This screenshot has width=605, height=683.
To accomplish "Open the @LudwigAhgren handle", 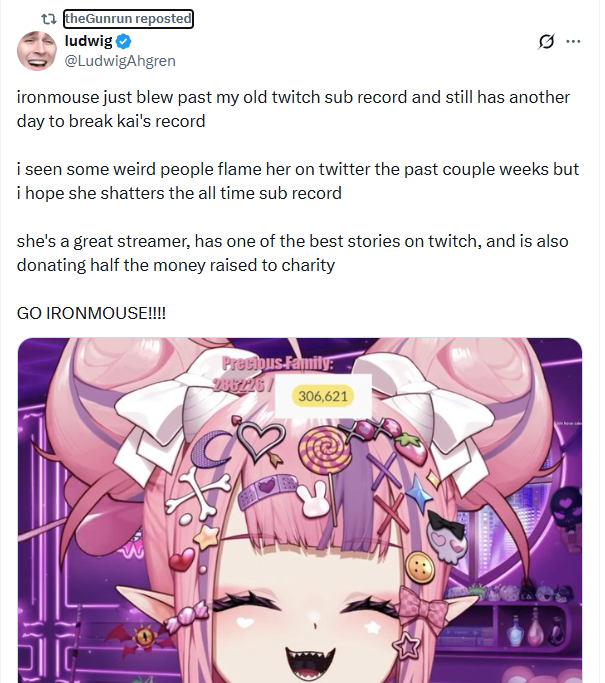I will [x=120, y=61].
